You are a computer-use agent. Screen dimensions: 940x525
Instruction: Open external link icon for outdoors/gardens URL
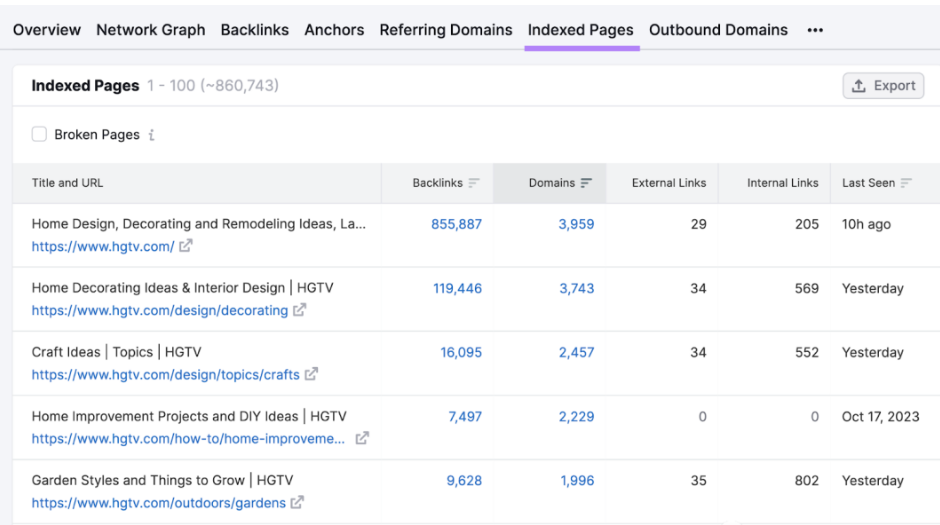coord(297,502)
